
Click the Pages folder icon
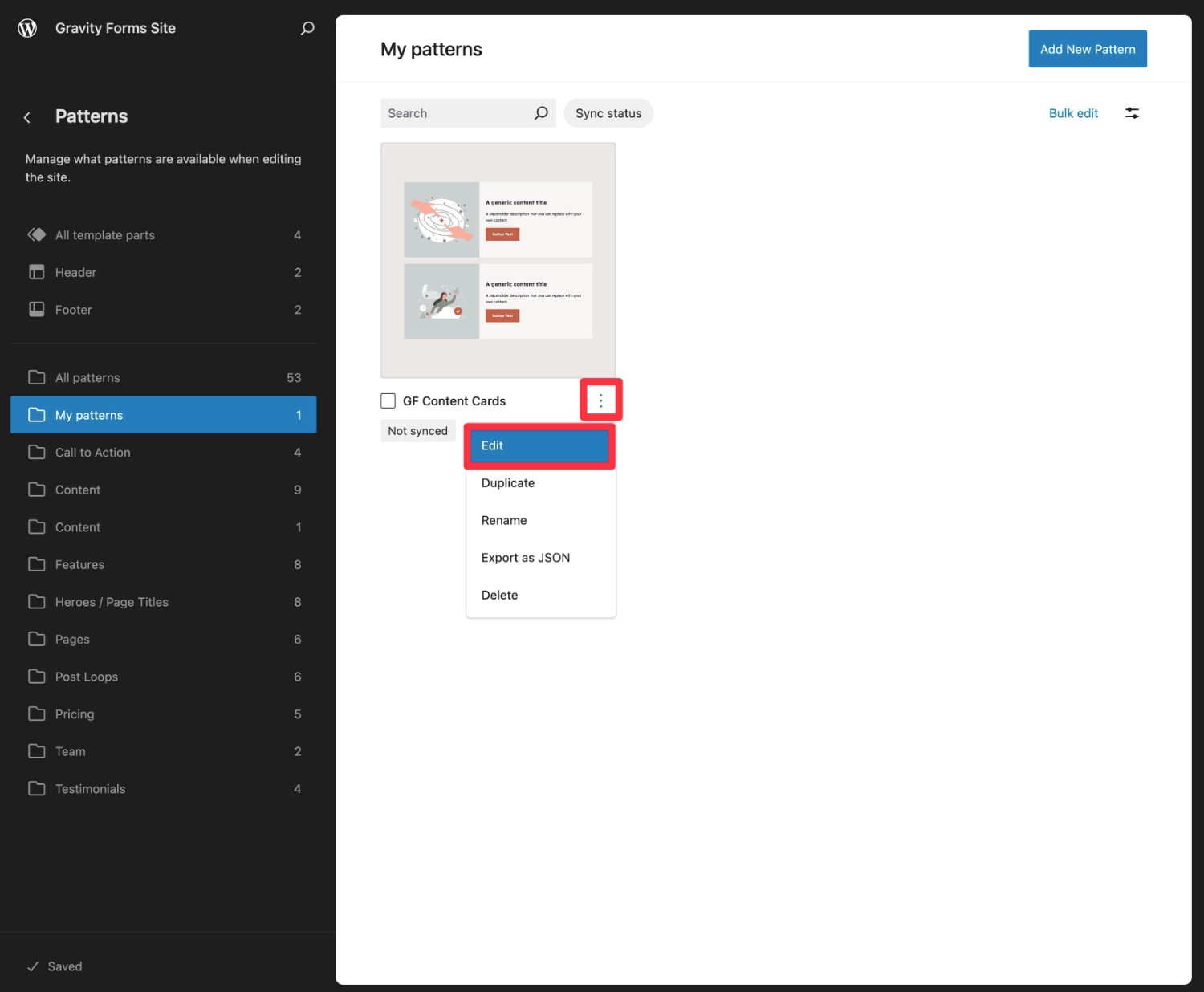point(37,639)
